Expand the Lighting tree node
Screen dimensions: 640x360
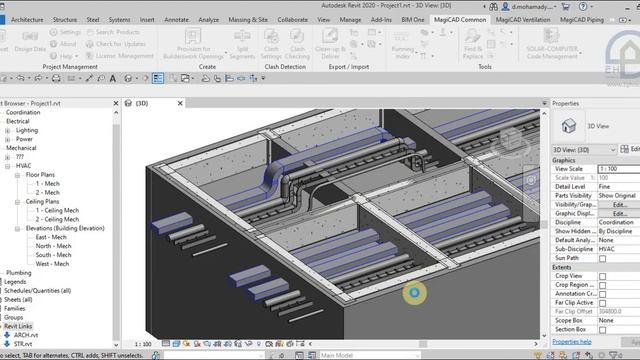click(7, 131)
